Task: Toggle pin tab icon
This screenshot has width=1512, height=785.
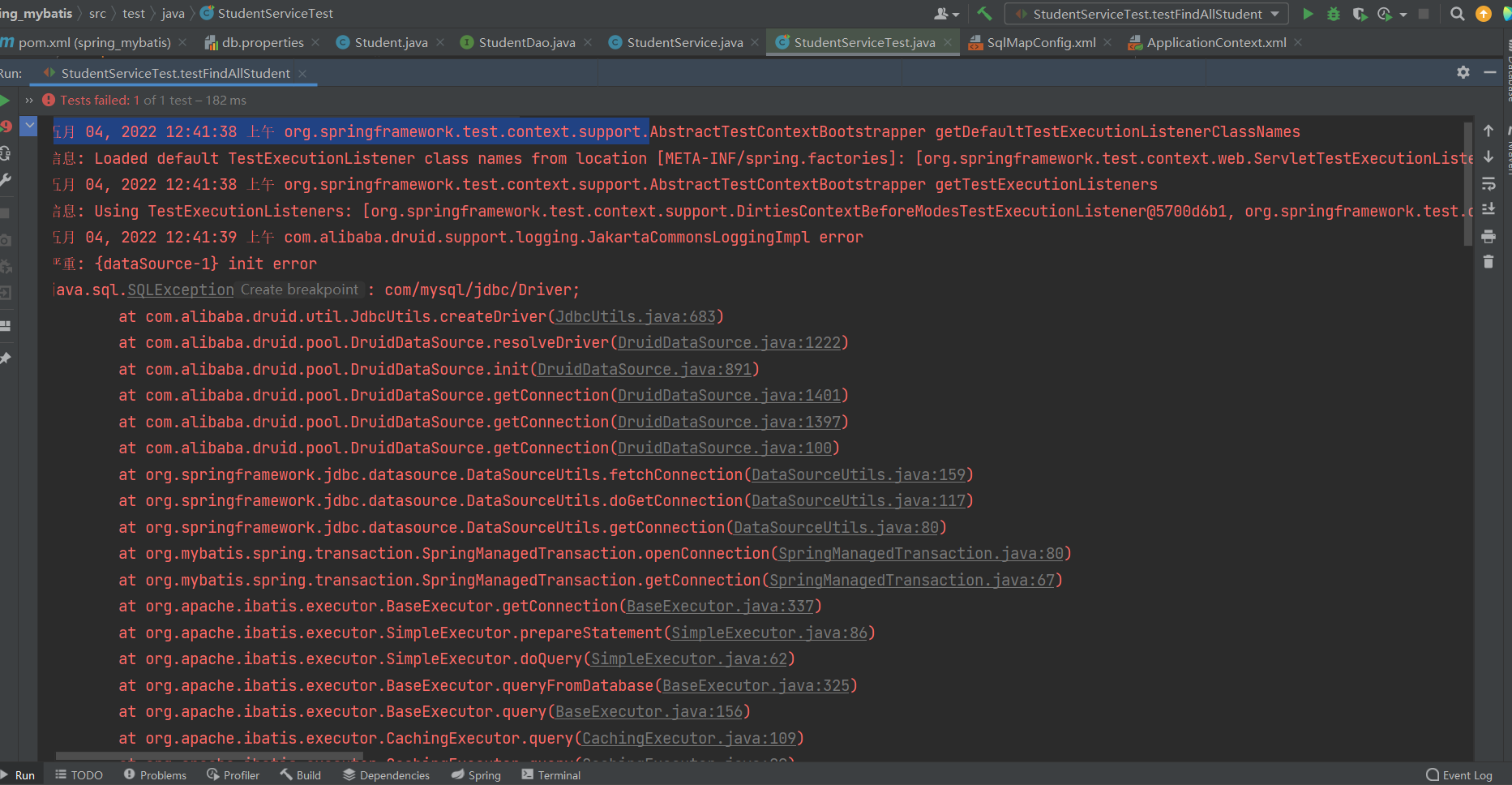Action: pos(5,358)
